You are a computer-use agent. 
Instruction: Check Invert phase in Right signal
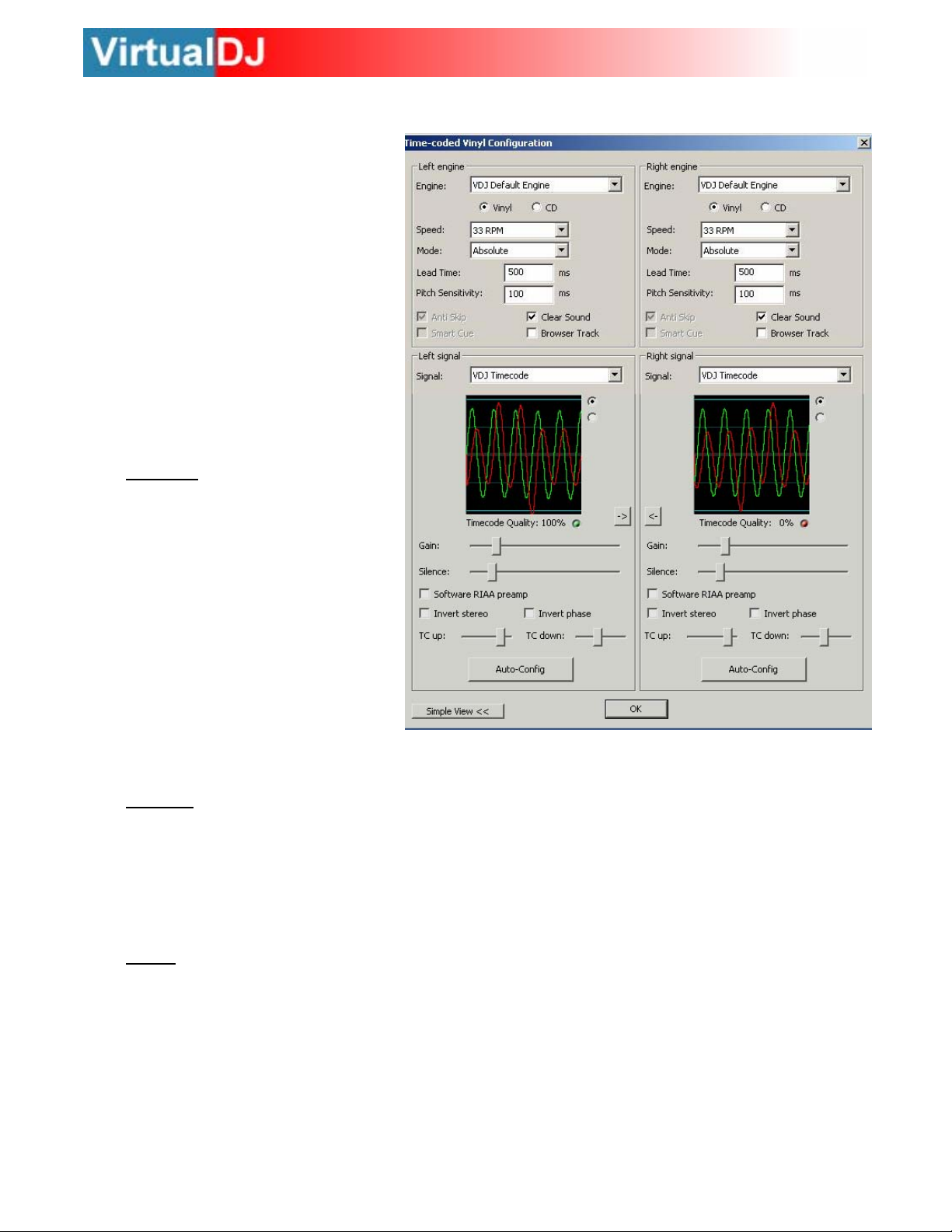coord(755,613)
